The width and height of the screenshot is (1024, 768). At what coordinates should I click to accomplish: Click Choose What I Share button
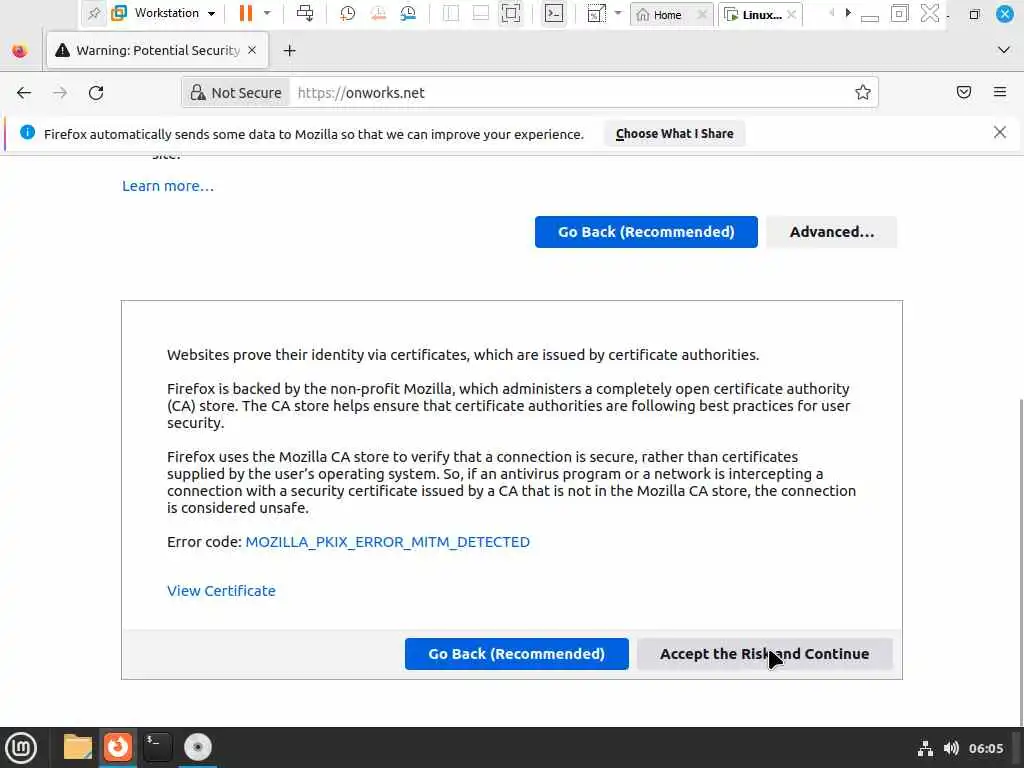tap(675, 134)
